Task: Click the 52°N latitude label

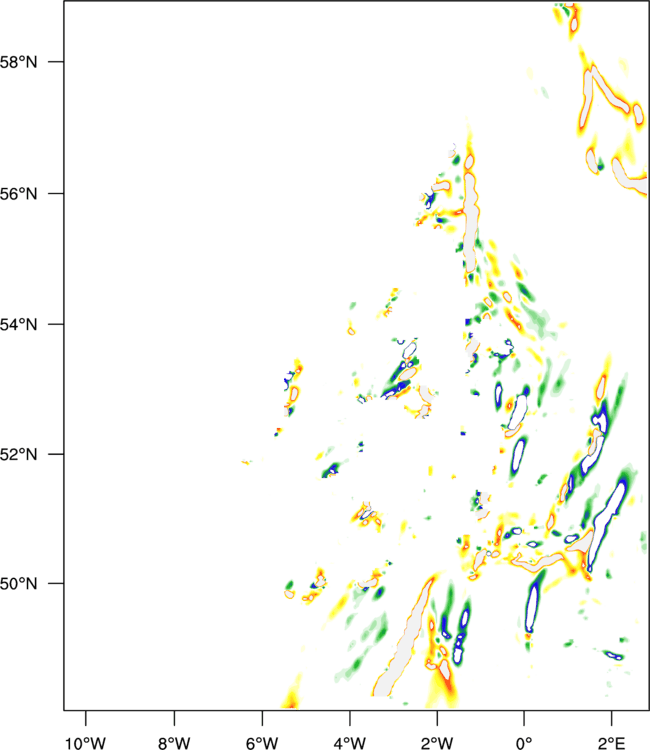Action: [x=18, y=454]
